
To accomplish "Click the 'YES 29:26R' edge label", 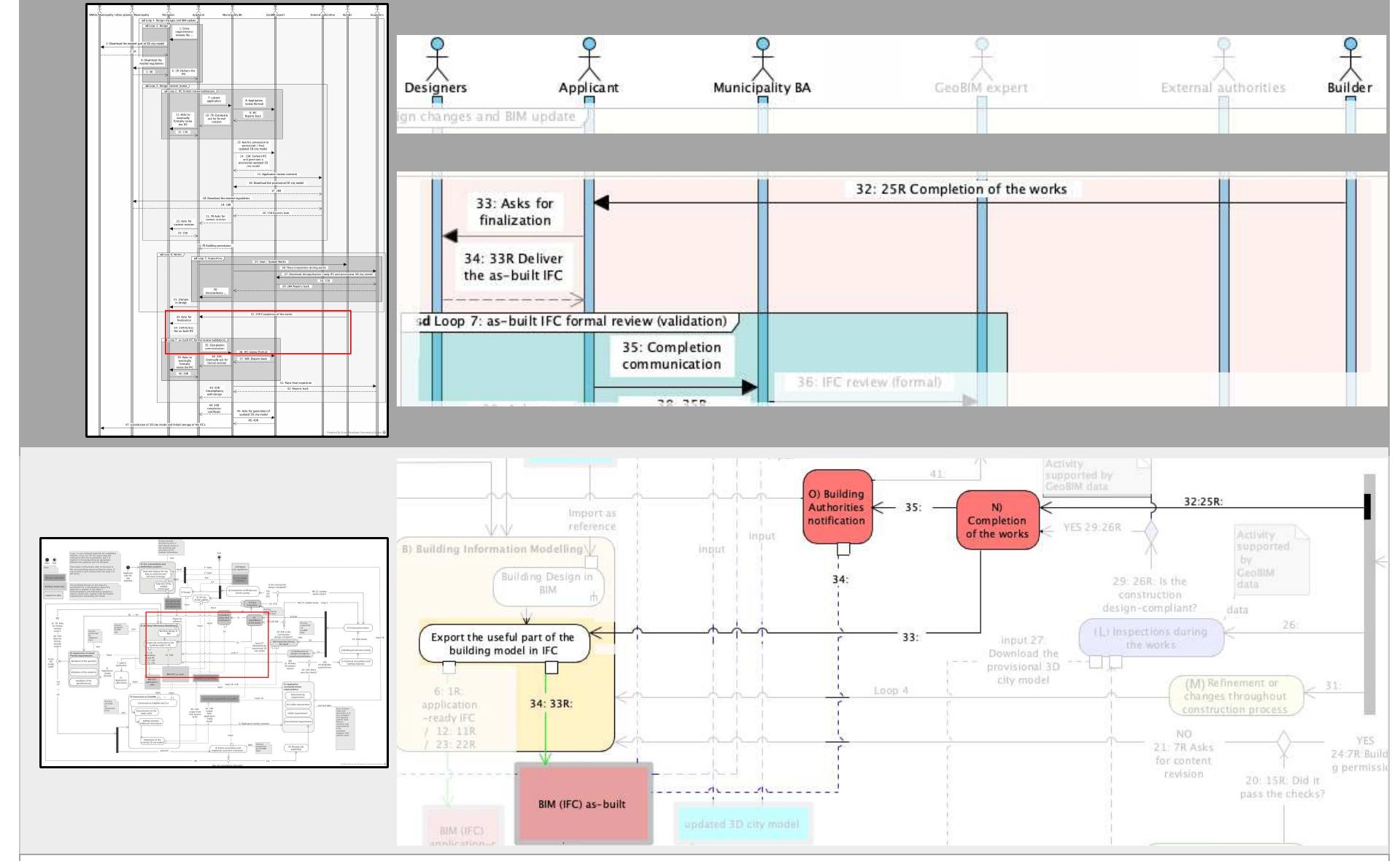I will tap(1091, 527).
